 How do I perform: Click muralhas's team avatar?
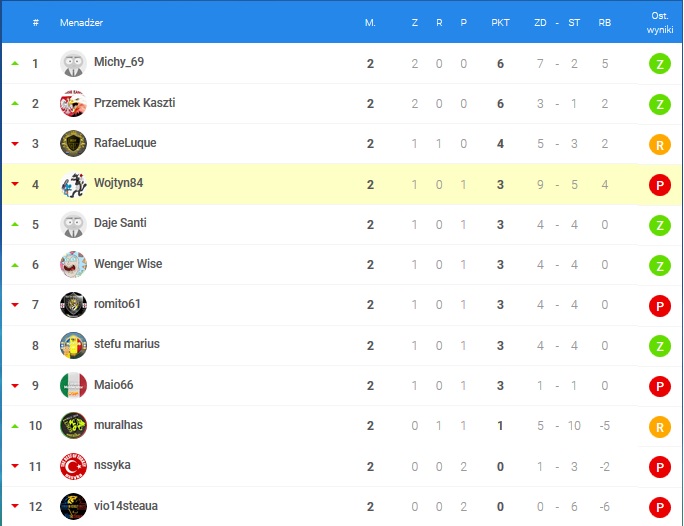[x=73, y=425]
